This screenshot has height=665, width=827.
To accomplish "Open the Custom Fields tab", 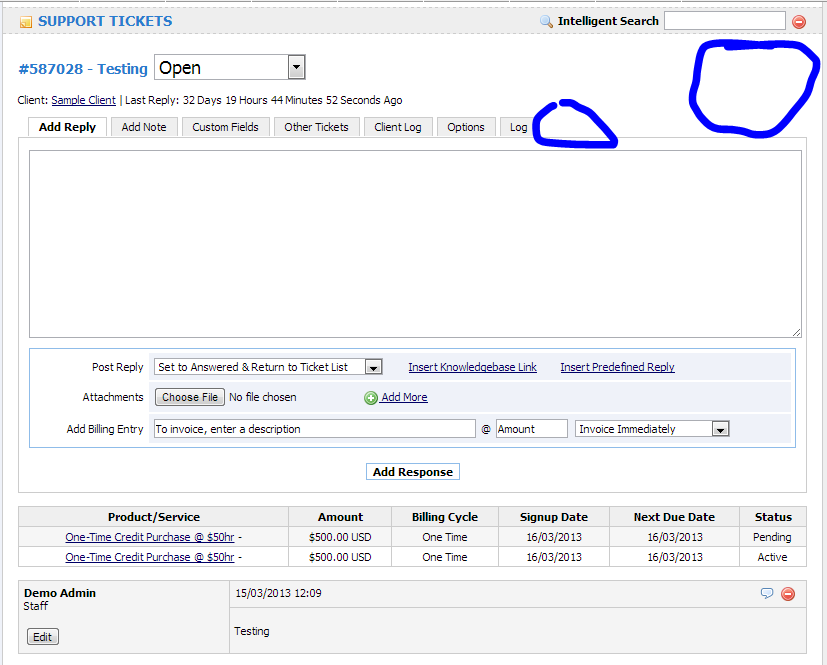I will tap(225, 127).
